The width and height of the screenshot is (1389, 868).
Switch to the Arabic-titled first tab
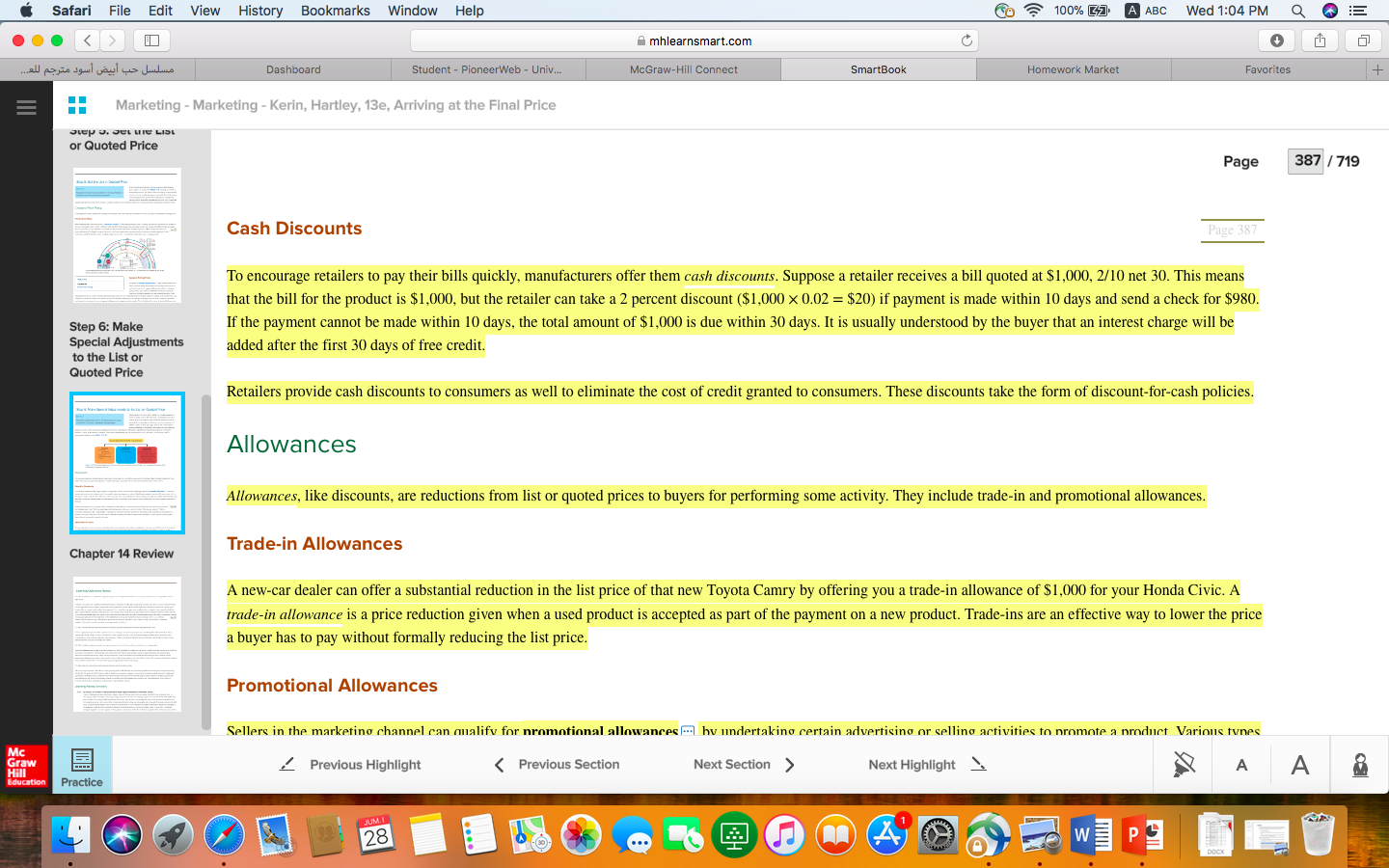pyautogui.click(x=97, y=69)
